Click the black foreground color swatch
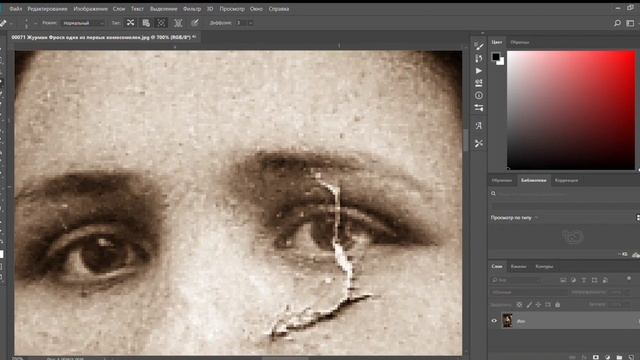Screen dimensions: 640x360 click(496, 57)
